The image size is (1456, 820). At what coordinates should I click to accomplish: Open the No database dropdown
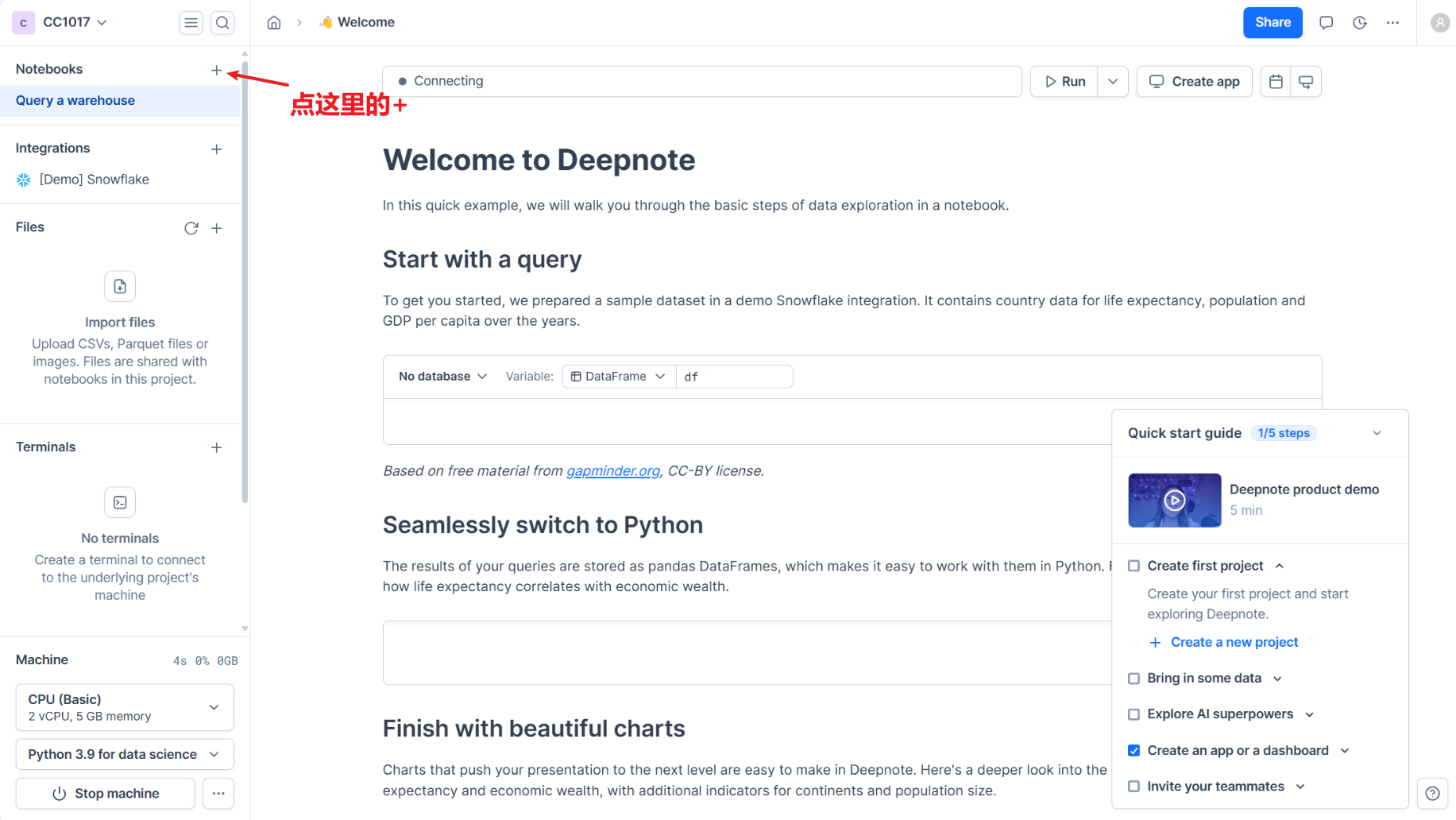(442, 377)
